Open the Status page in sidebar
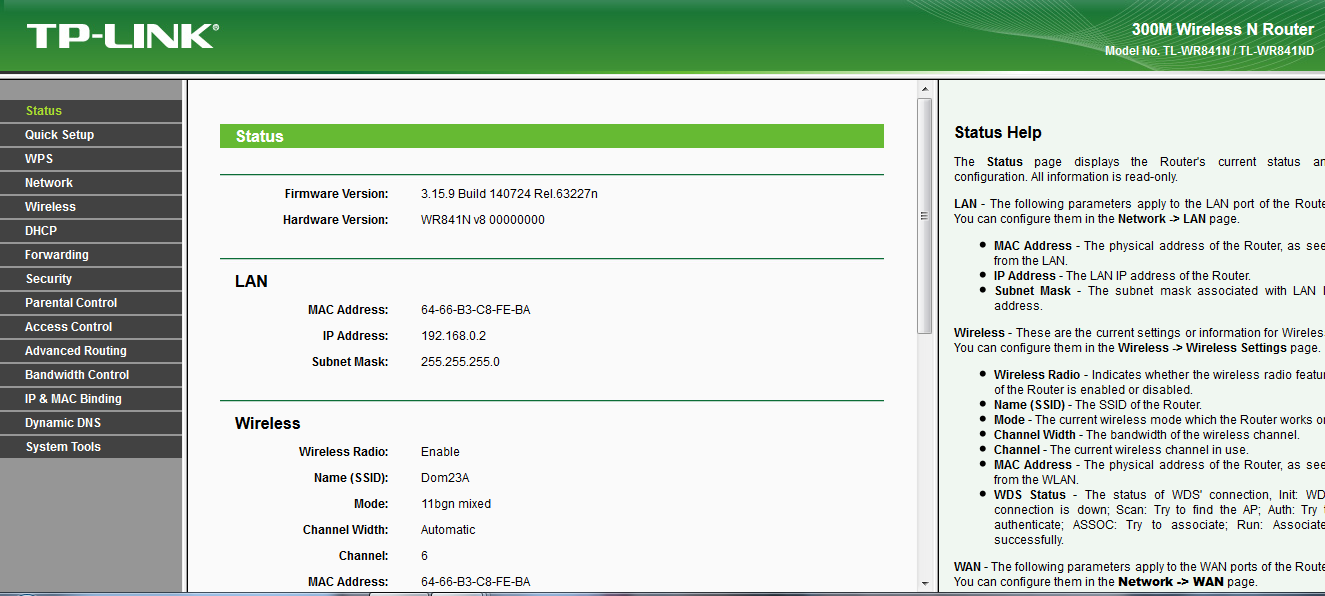 [x=44, y=111]
